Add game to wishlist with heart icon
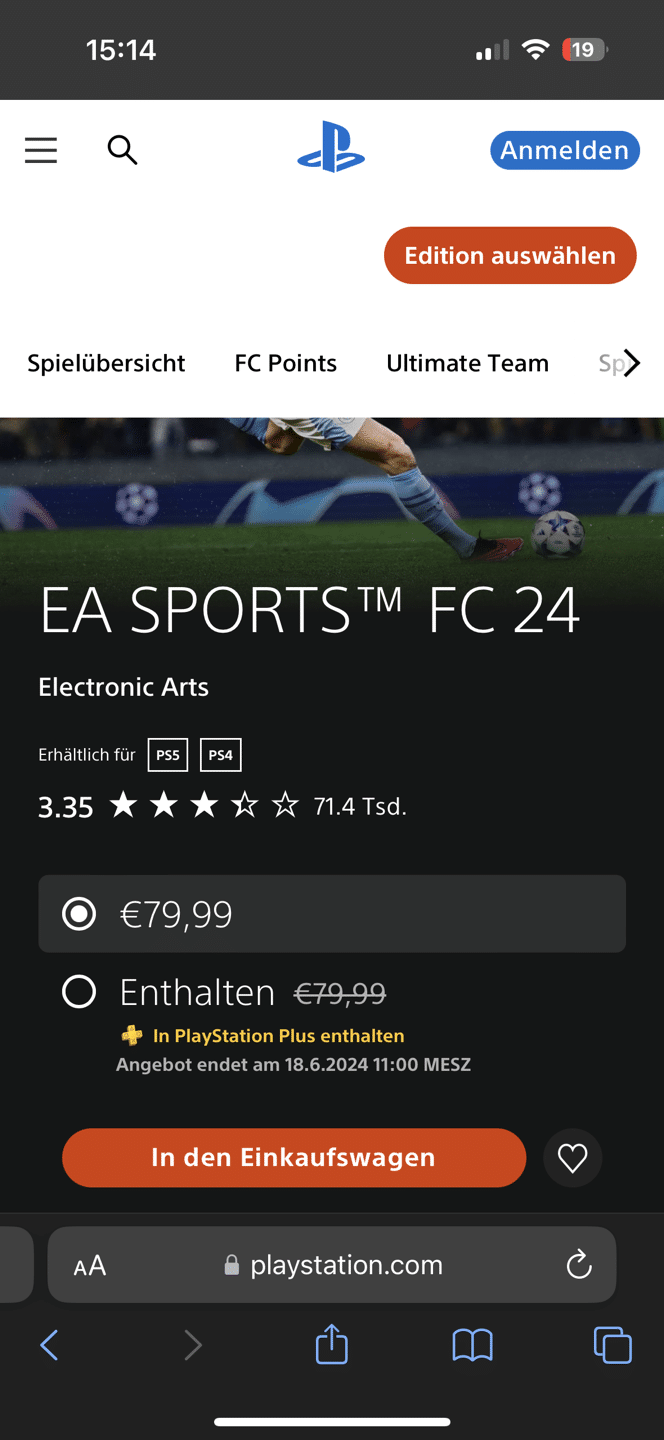This screenshot has height=1440, width=664. [572, 1158]
